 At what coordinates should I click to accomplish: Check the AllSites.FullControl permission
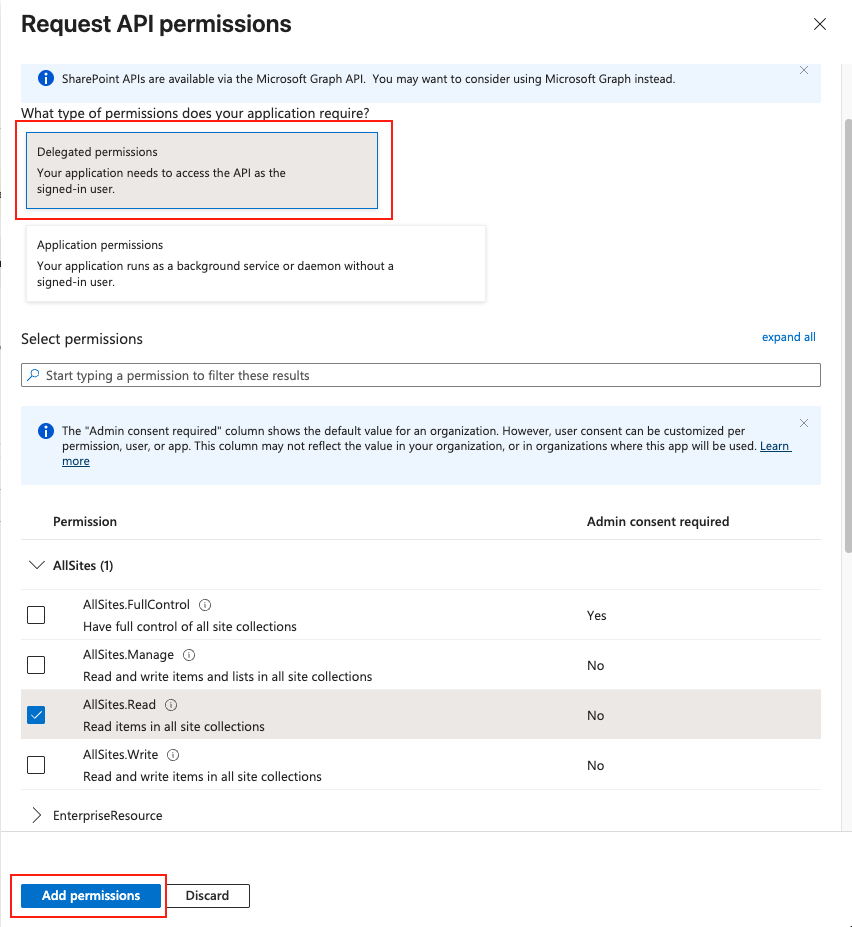point(36,614)
